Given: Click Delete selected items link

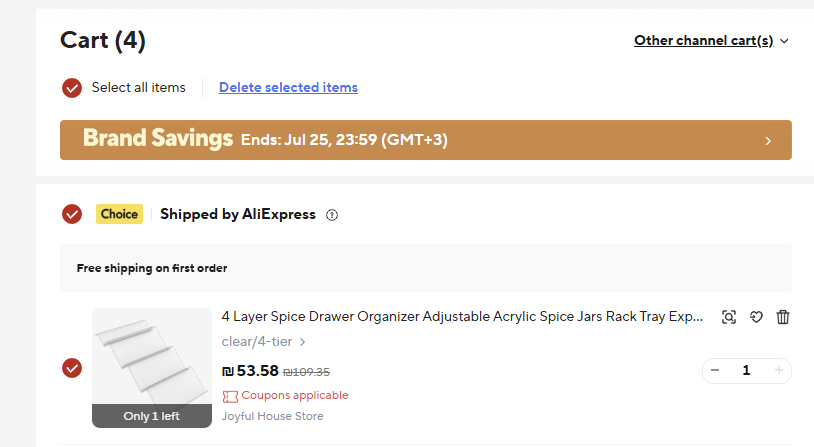Looking at the screenshot, I should (288, 88).
